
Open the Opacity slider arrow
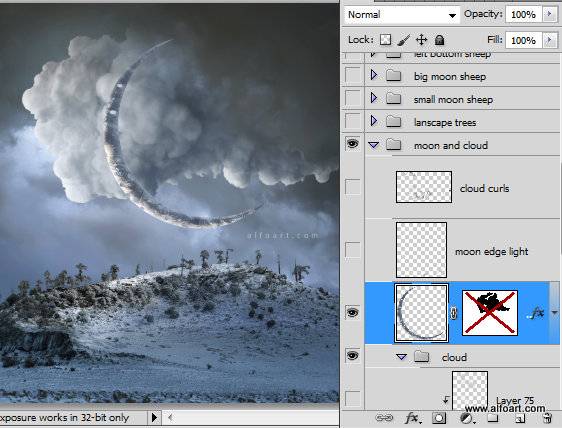click(549, 14)
